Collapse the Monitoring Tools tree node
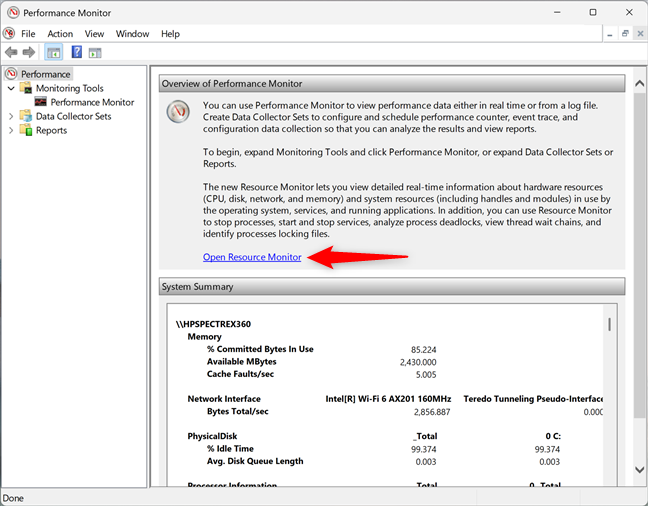 11,88
